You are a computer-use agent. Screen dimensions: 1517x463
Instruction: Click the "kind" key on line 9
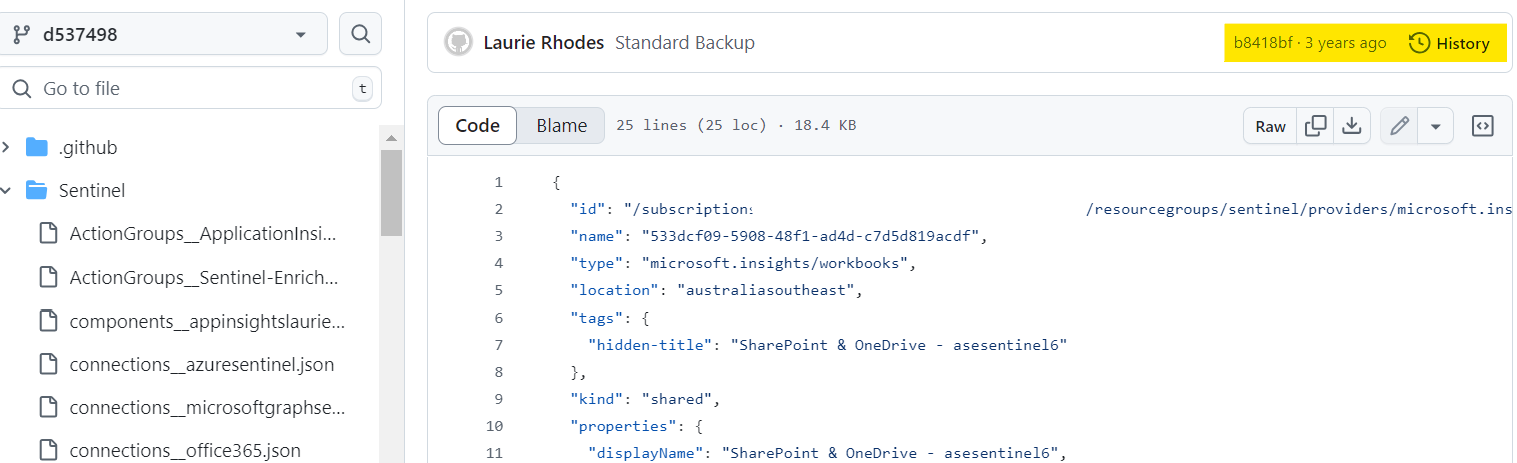click(x=596, y=399)
